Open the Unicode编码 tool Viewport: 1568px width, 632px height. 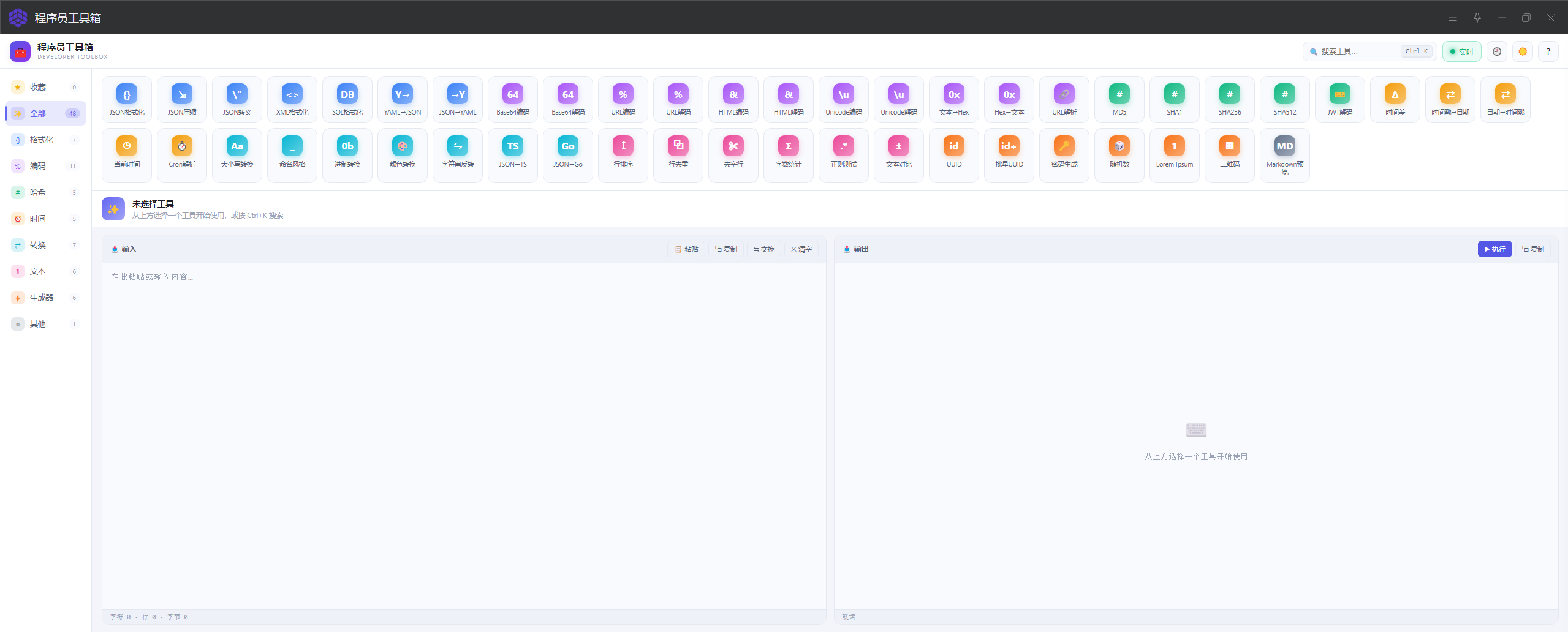[844, 99]
